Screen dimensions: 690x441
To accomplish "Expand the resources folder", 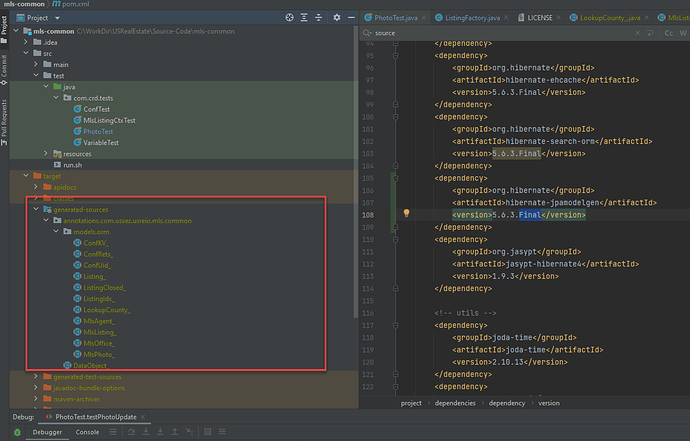I will (x=46, y=154).
